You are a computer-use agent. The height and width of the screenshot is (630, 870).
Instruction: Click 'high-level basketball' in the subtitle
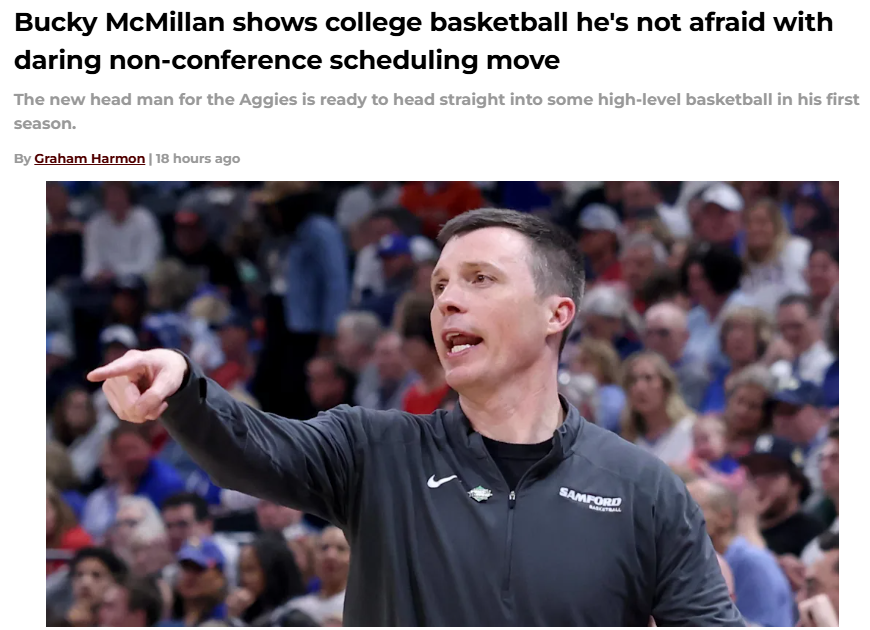685,99
